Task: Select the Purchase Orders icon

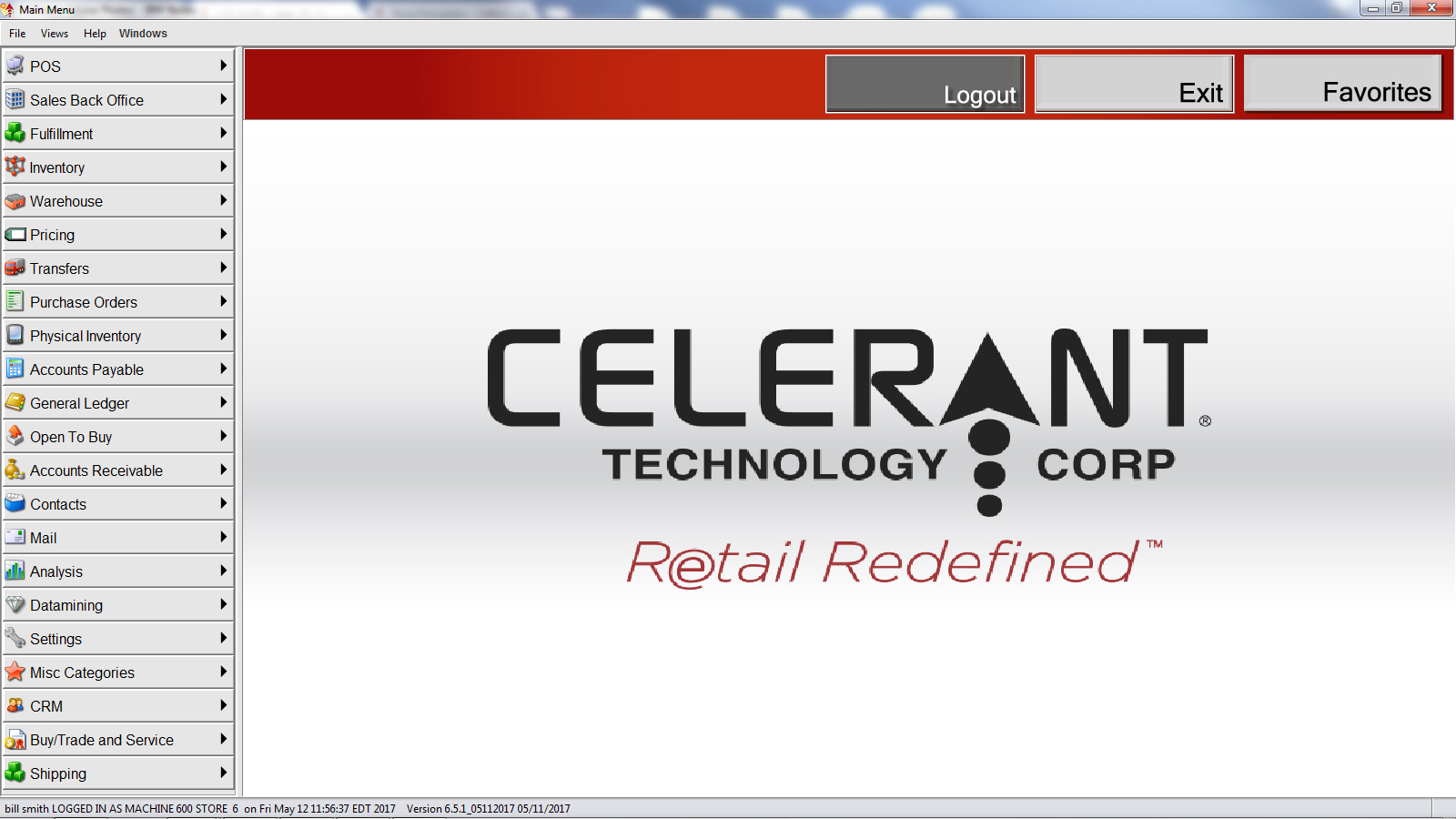Action: pos(15,301)
